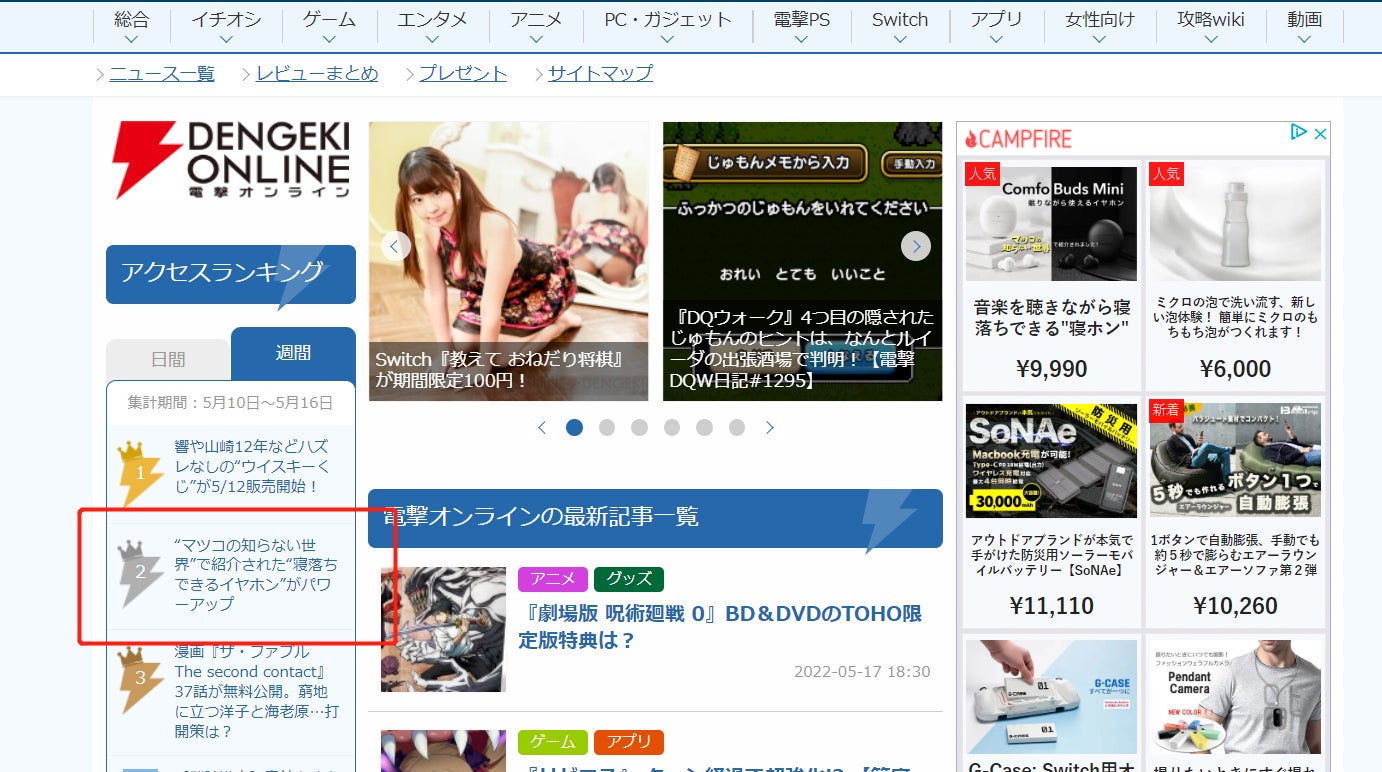Screen dimensions: 1382x772
Task: Click the 新着 badge on the air lounger ad
Action: coord(1167,410)
